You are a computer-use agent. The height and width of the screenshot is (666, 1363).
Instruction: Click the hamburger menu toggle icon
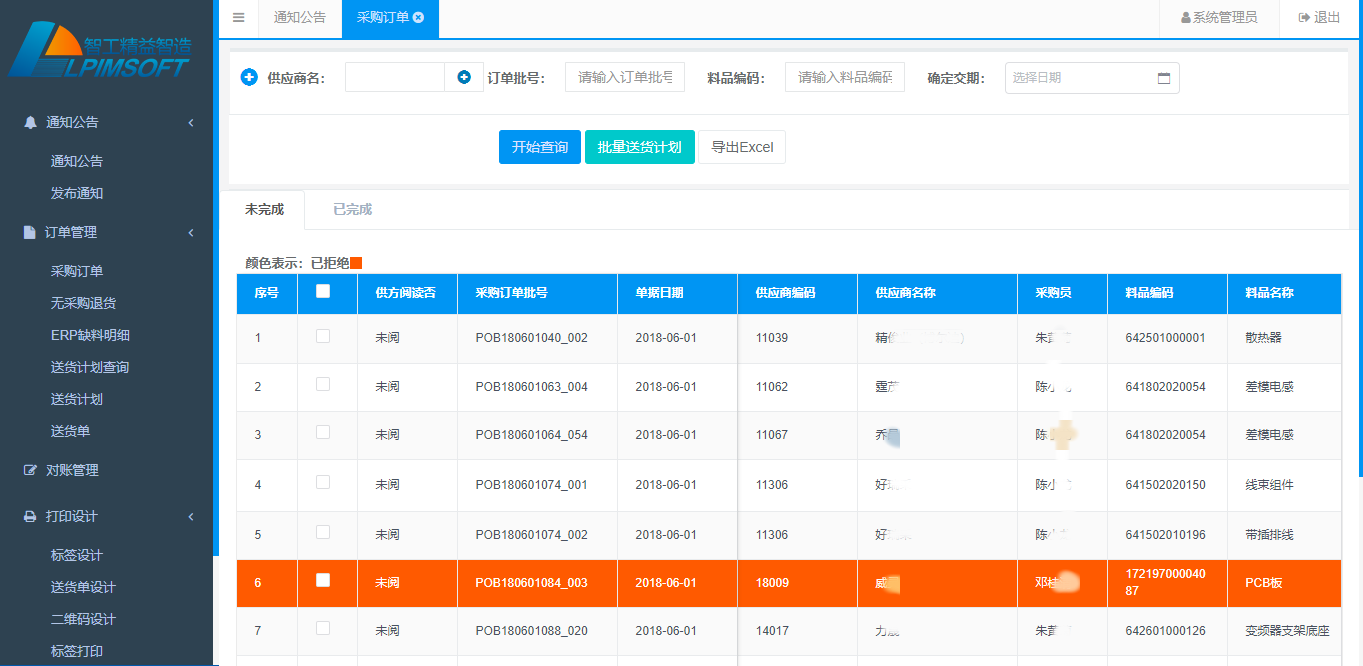pyautogui.click(x=238, y=17)
